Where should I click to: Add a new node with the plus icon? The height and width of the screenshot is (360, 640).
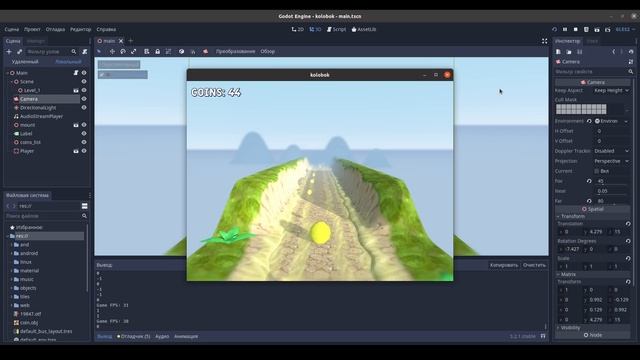(x=9, y=52)
